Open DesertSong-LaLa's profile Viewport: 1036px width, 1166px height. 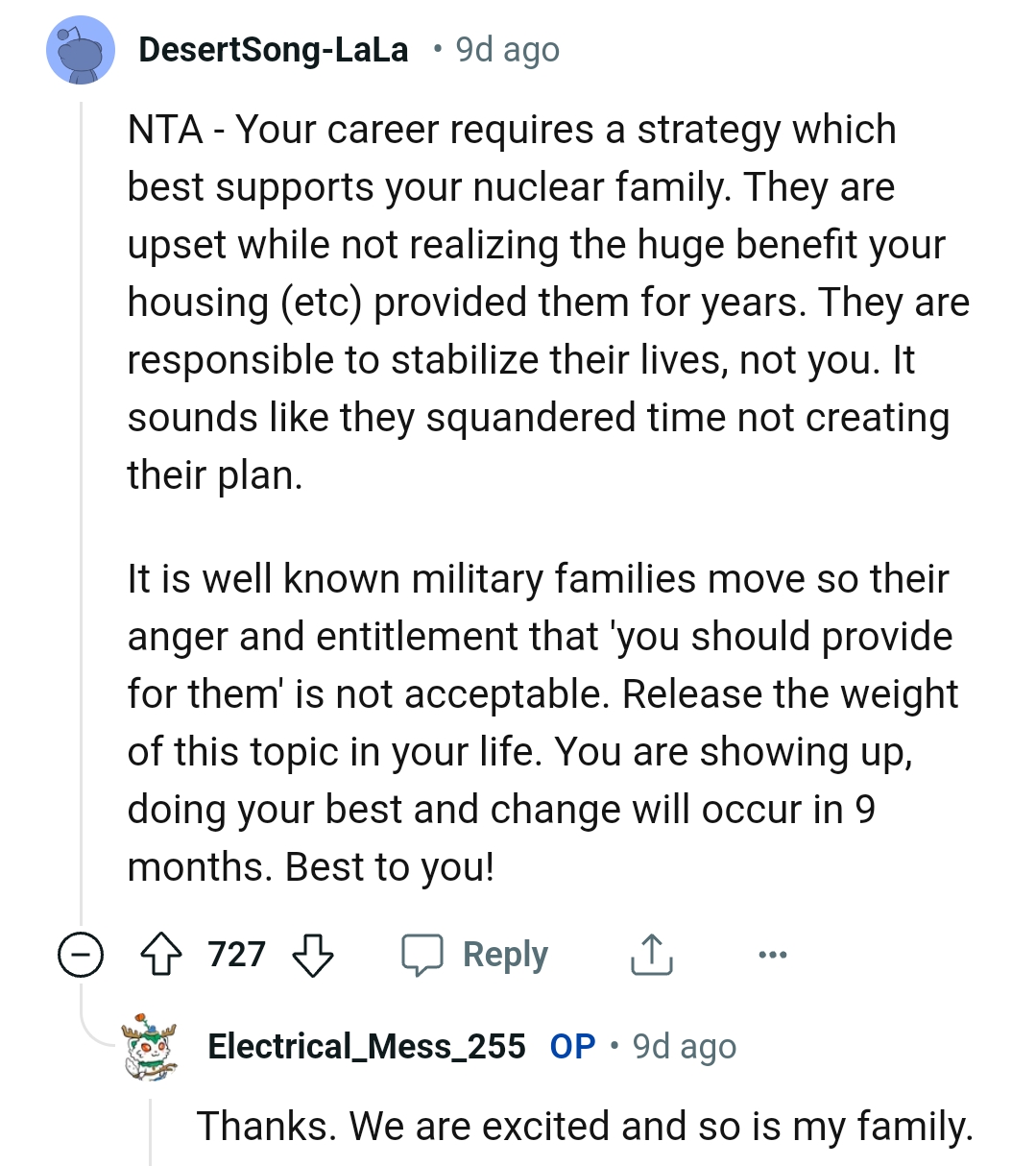pyautogui.click(x=275, y=49)
